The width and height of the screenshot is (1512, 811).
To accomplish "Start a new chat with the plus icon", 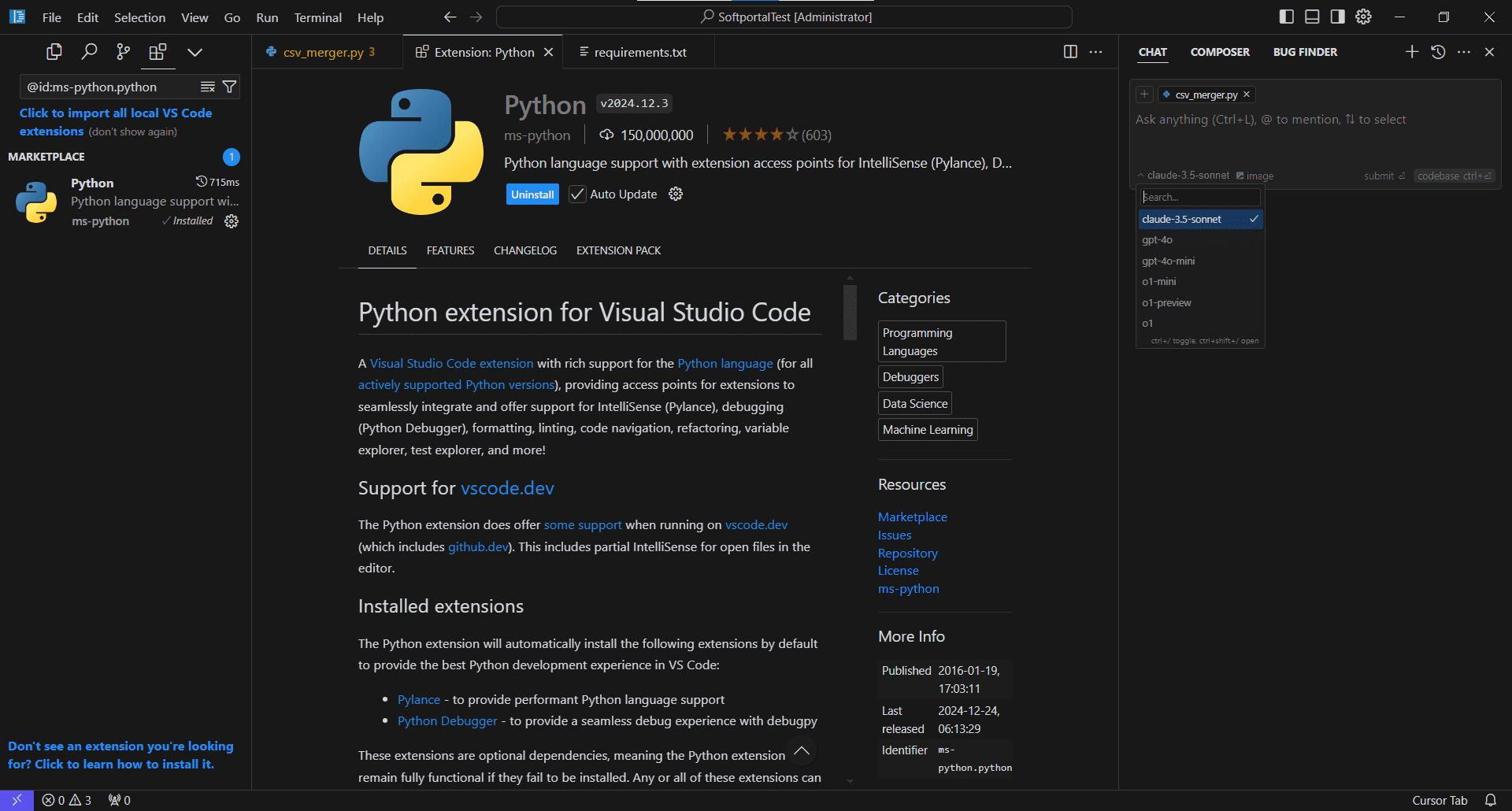I will click(x=1412, y=52).
